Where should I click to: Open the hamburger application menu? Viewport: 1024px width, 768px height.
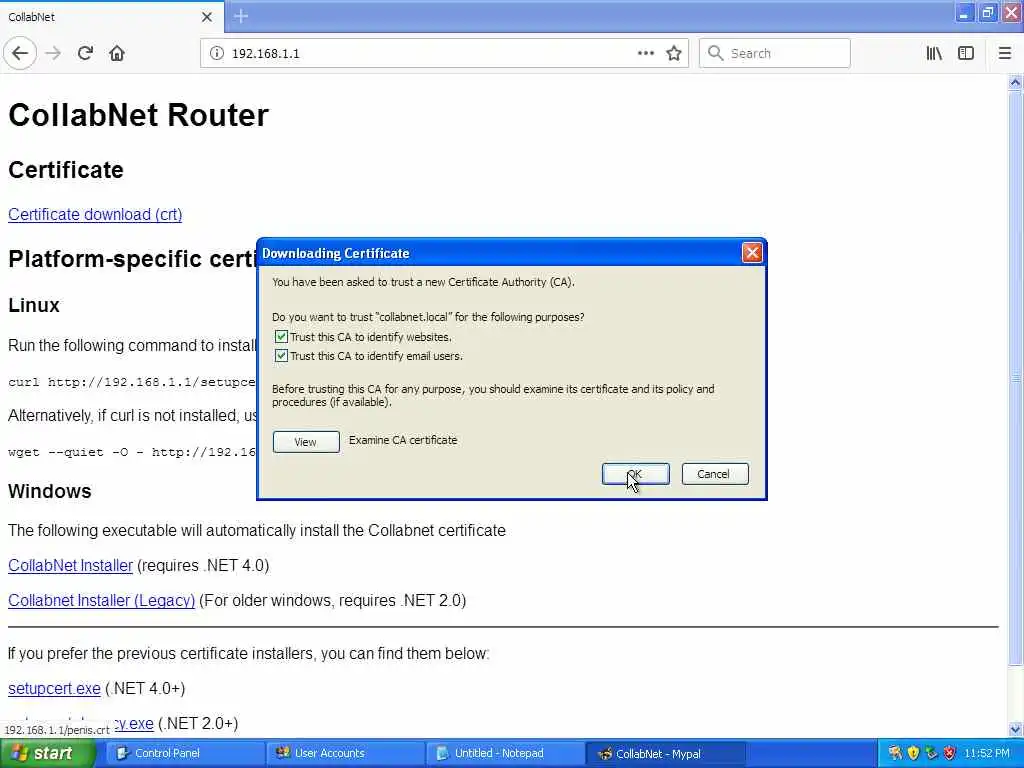[x=1005, y=54]
